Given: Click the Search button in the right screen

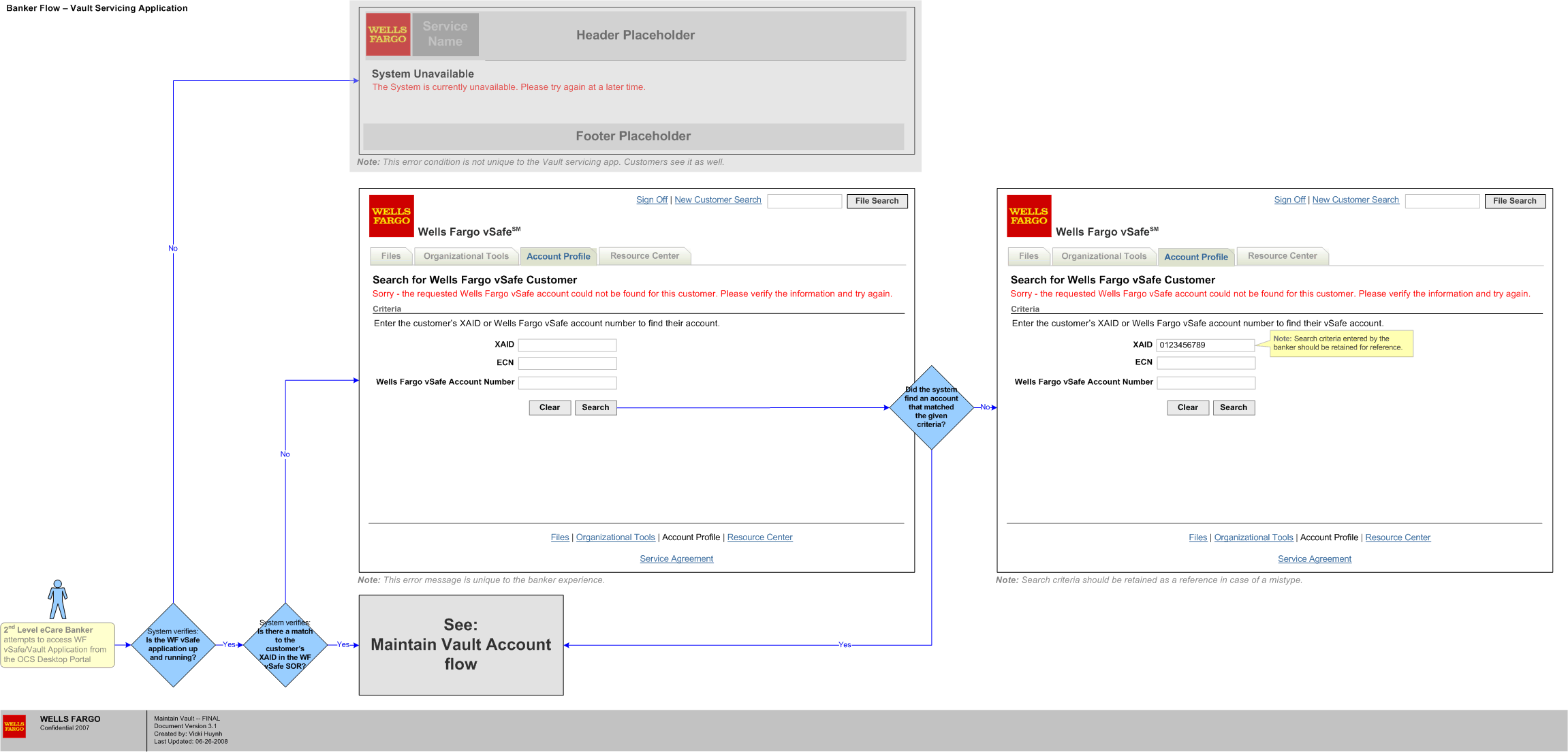Looking at the screenshot, I should tap(1233, 407).
